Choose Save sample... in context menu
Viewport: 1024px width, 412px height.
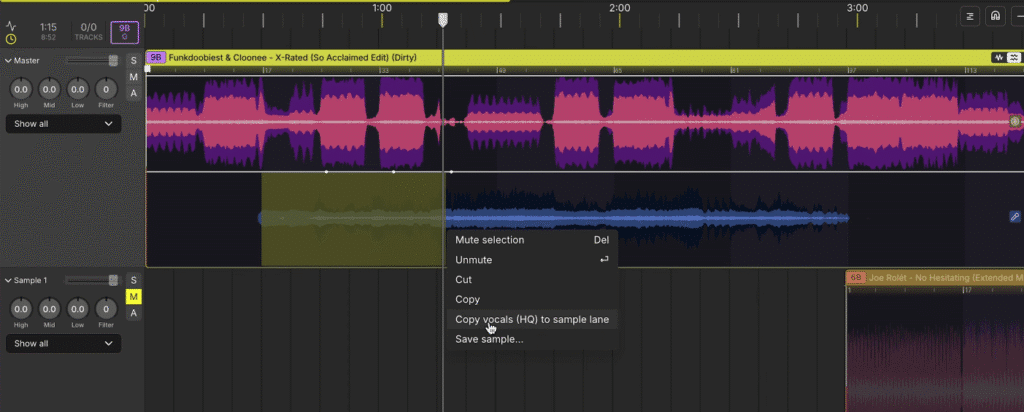(532, 340)
